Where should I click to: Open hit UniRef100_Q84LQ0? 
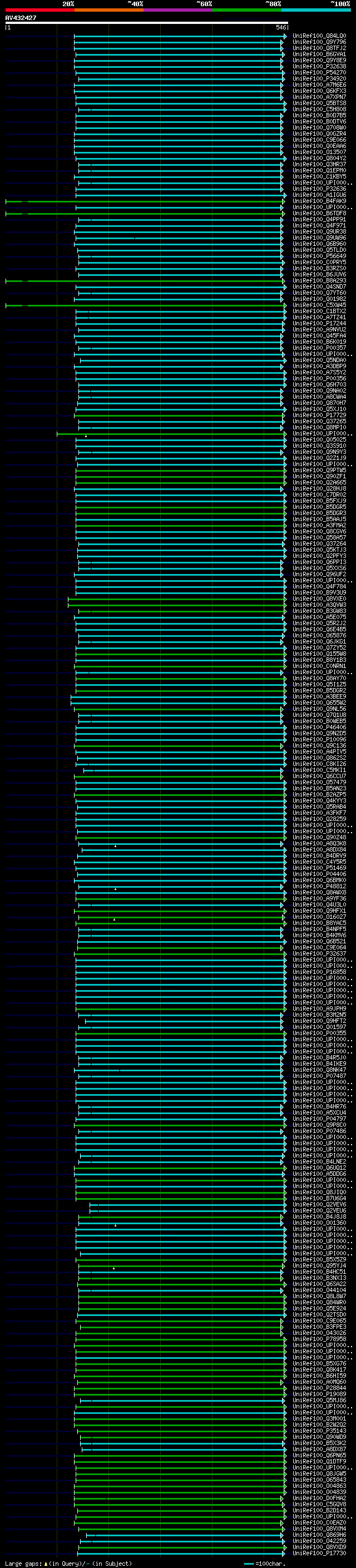(x=319, y=36)
